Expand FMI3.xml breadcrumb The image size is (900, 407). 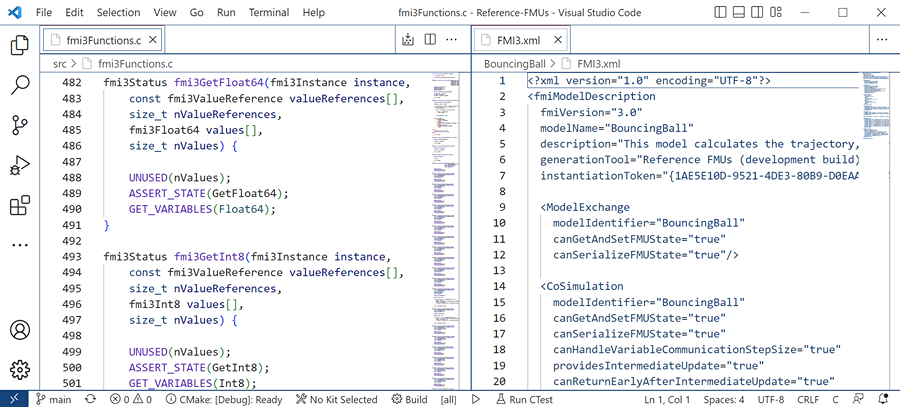point(598,64)
